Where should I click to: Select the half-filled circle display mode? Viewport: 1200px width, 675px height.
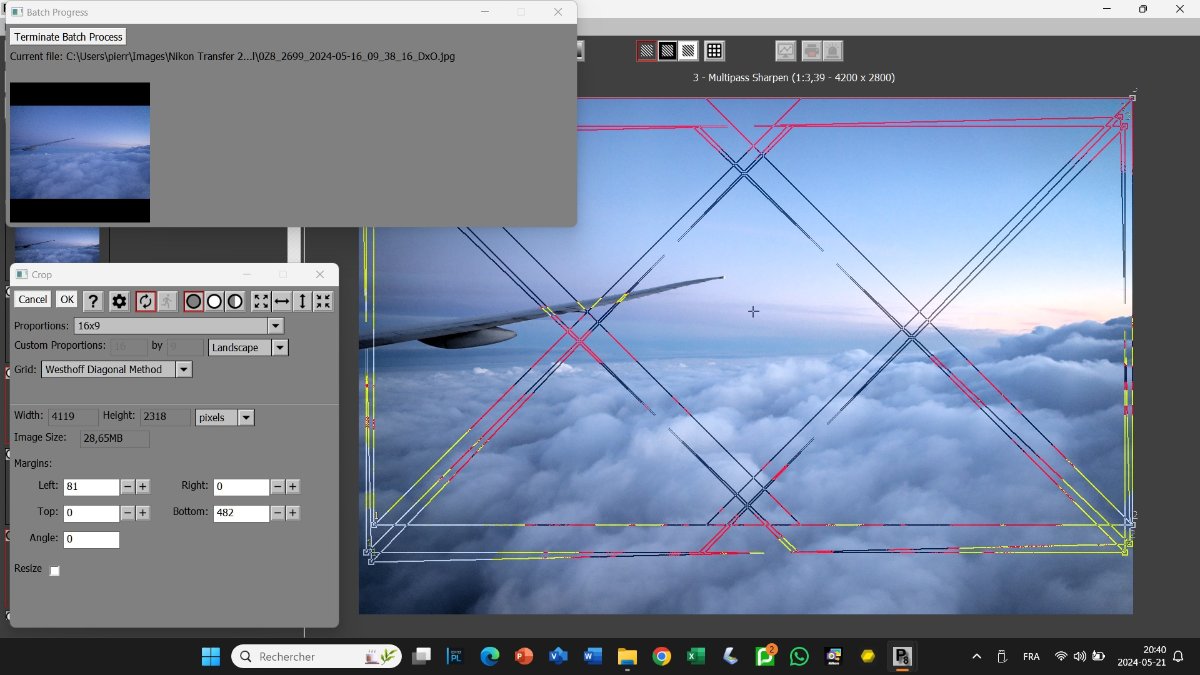click(235, 301)
